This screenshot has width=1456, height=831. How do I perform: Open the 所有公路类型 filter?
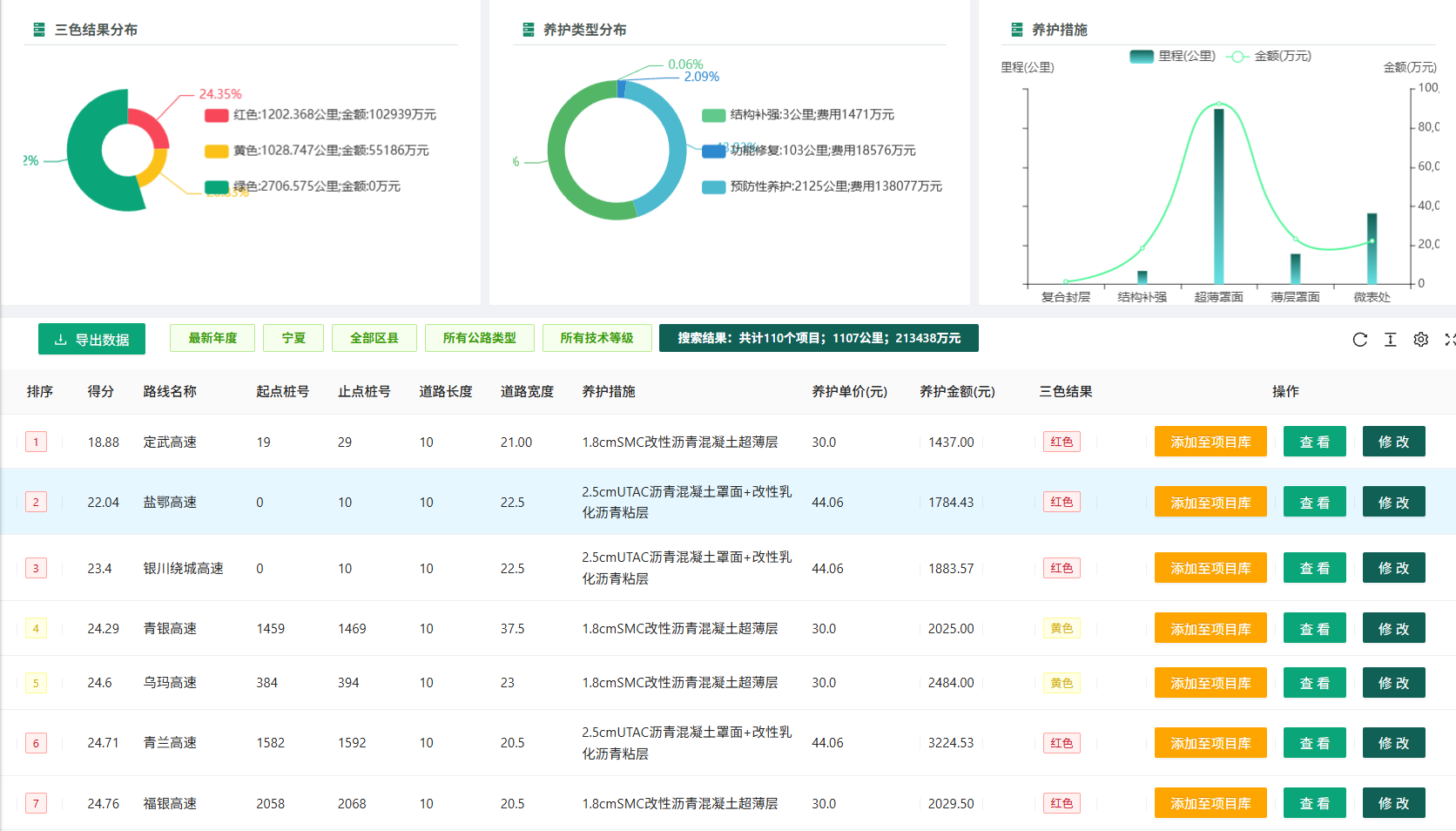point(480,338)
